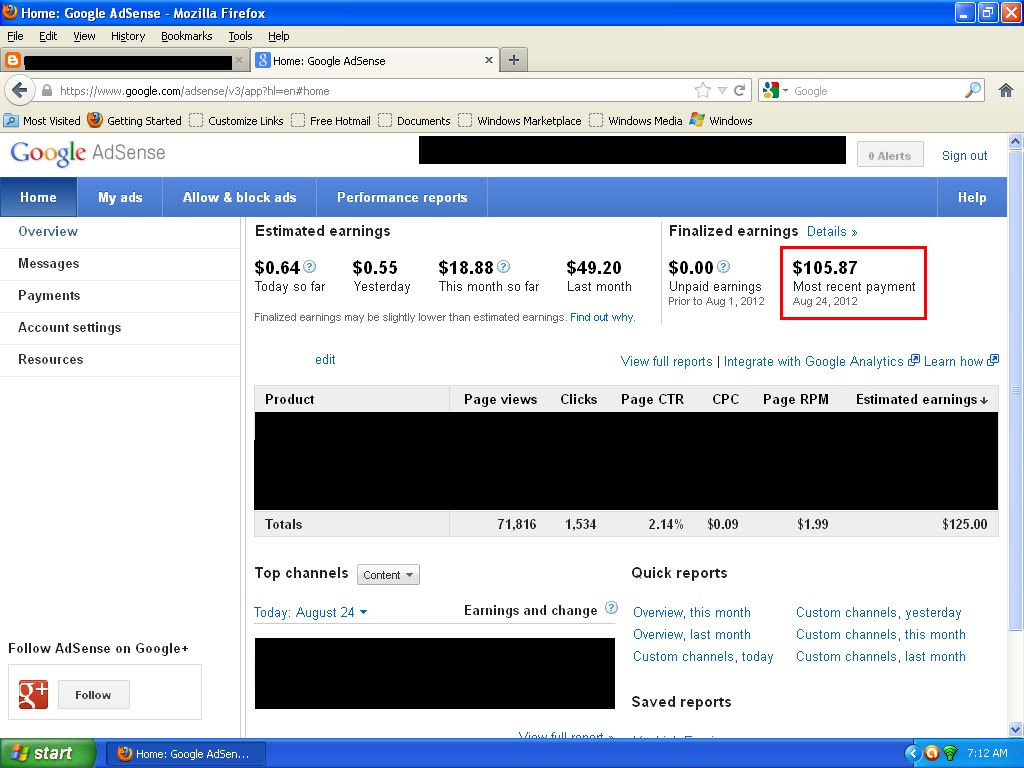This screenshot has width=1024, height=768.
Task: Click the browser Back arrow button
Action: click(x=20, y=90)
